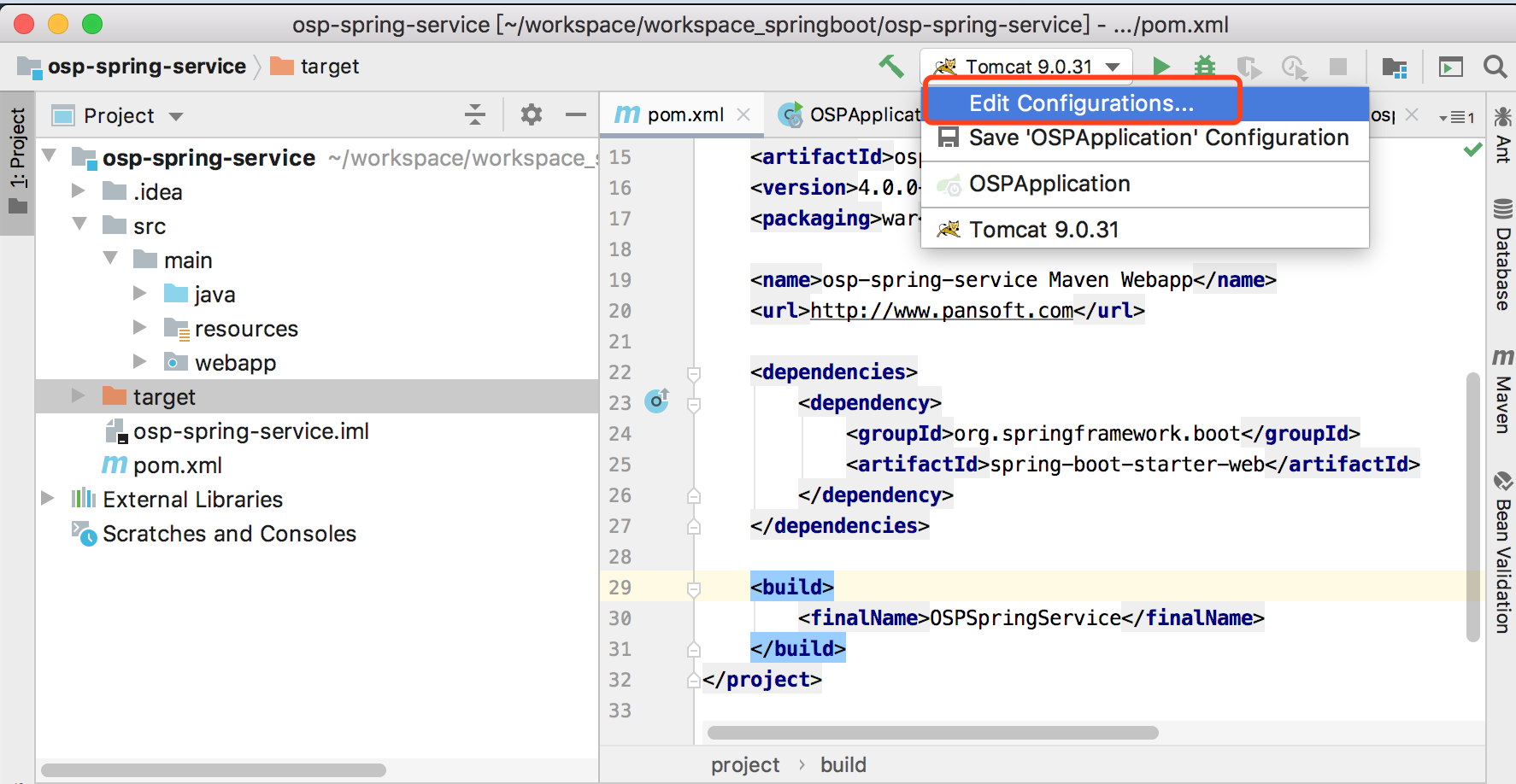
Task: Click the Run Anything toolbar icon
Action: pyautogui.click(x=1451, y=67)
